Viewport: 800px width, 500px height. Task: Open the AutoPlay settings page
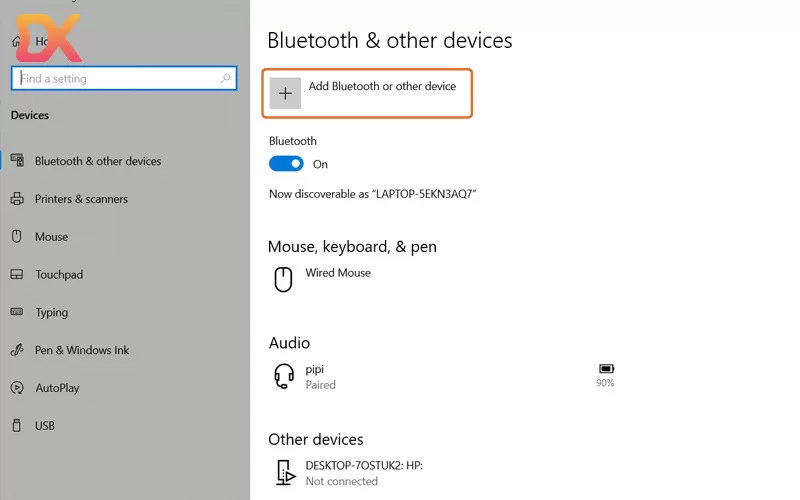click(57, 388)
